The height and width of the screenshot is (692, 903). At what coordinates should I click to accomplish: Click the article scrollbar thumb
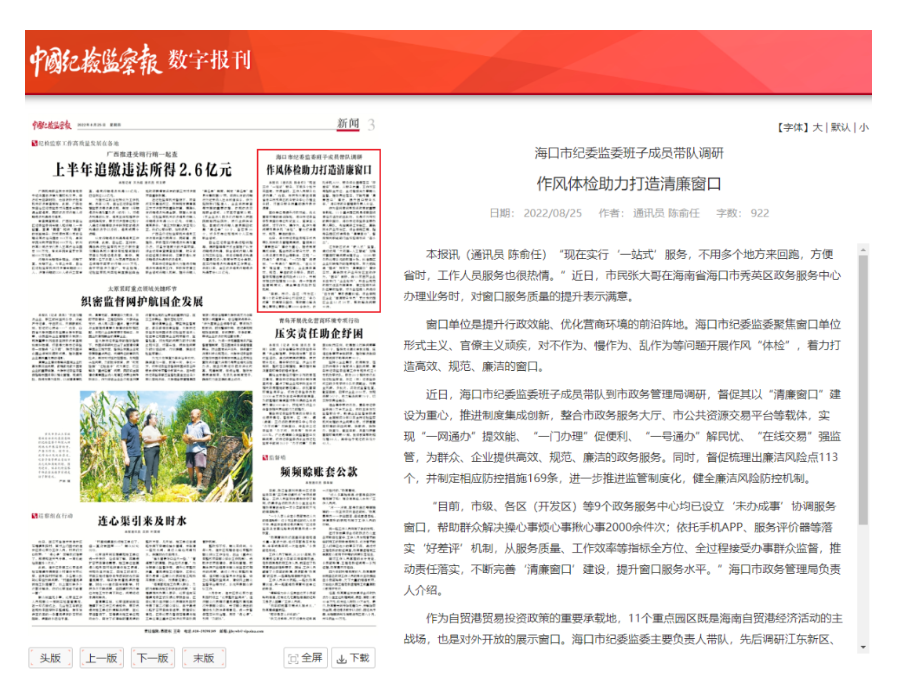point(863,390)
